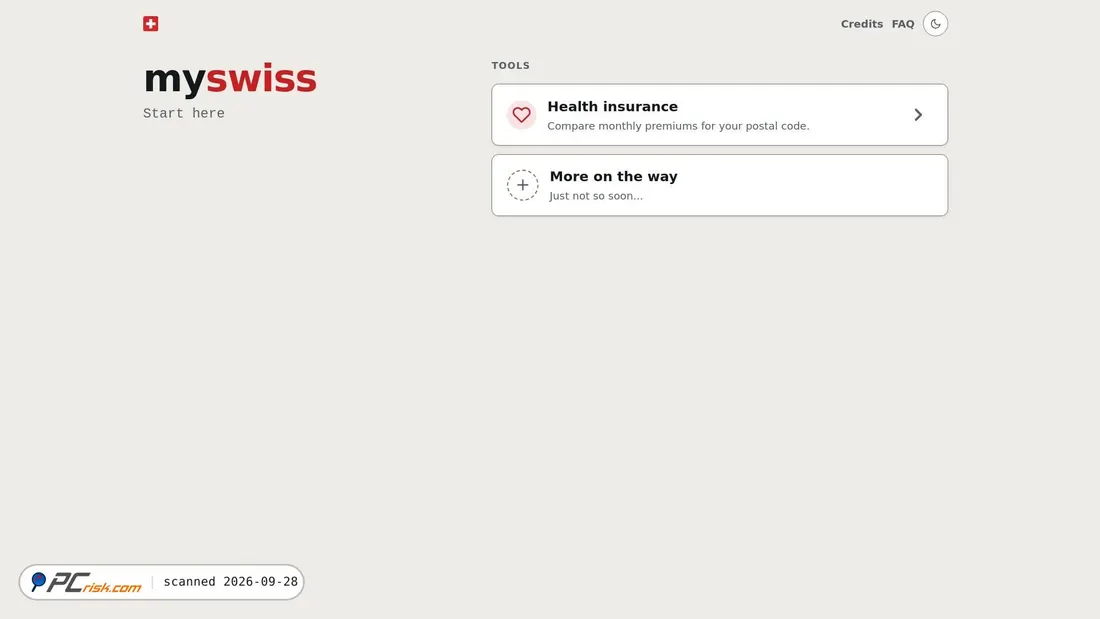Click the 'Just not so soon...' text
This screenshot has width=1100, height=619.
[596, 196]
